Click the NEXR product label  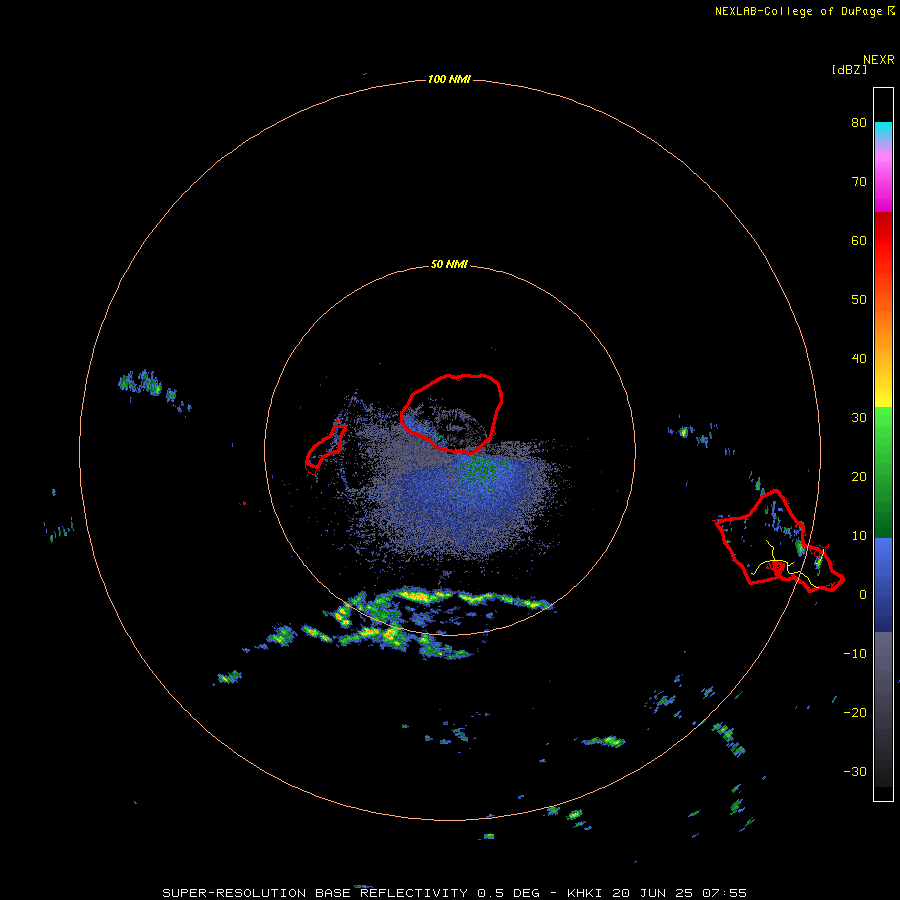click(x=878, y=60)
